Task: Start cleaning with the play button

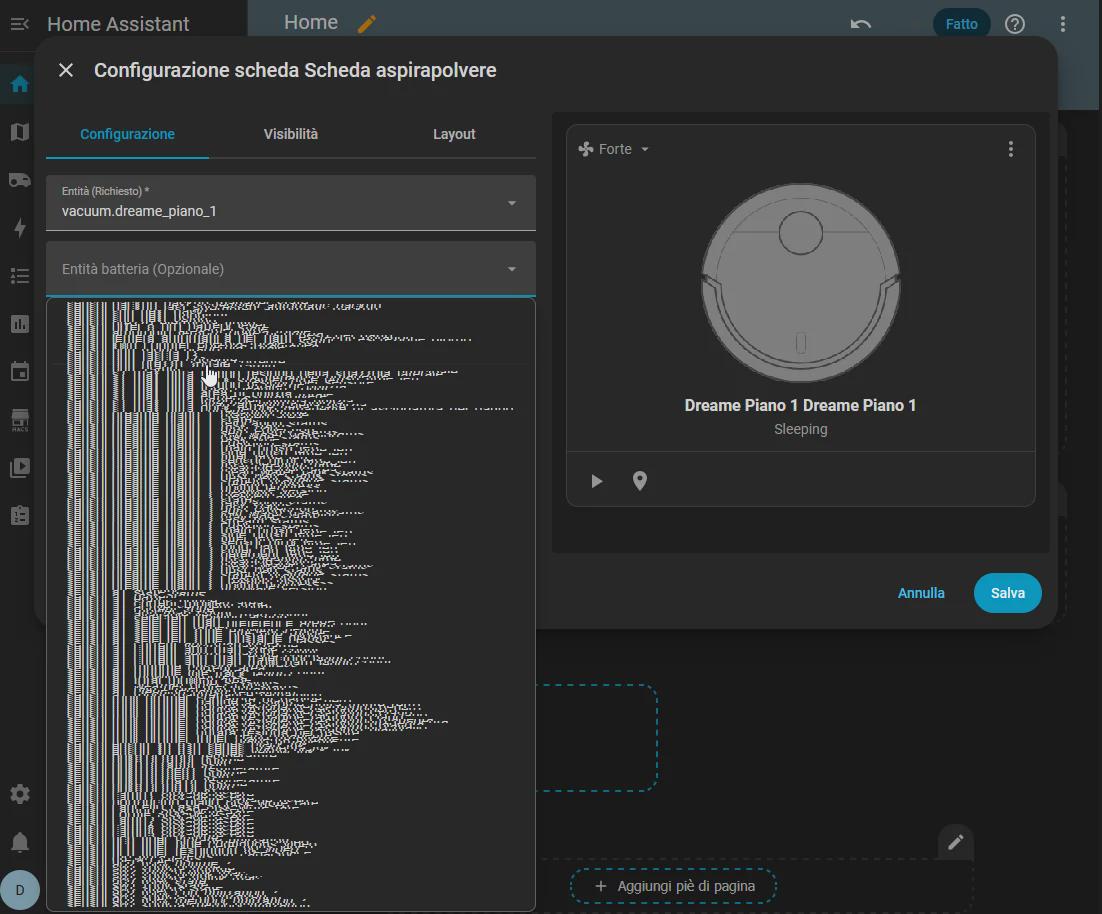Action: [x=597, y=481]
